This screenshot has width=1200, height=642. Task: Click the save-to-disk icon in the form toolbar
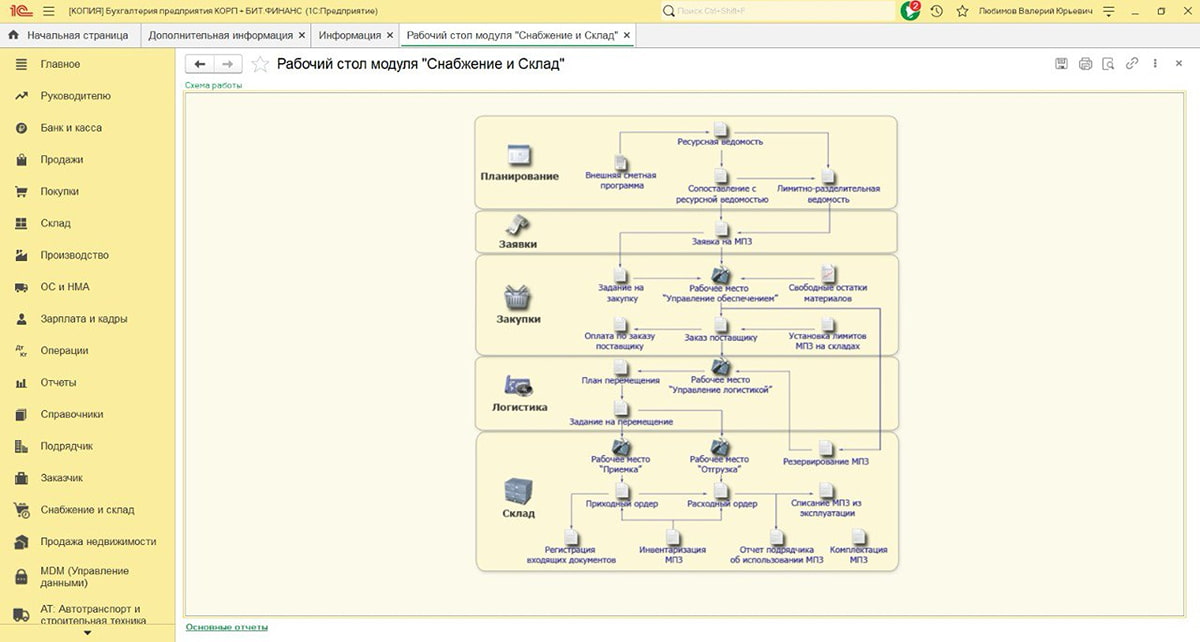(x=1062, y=64)
